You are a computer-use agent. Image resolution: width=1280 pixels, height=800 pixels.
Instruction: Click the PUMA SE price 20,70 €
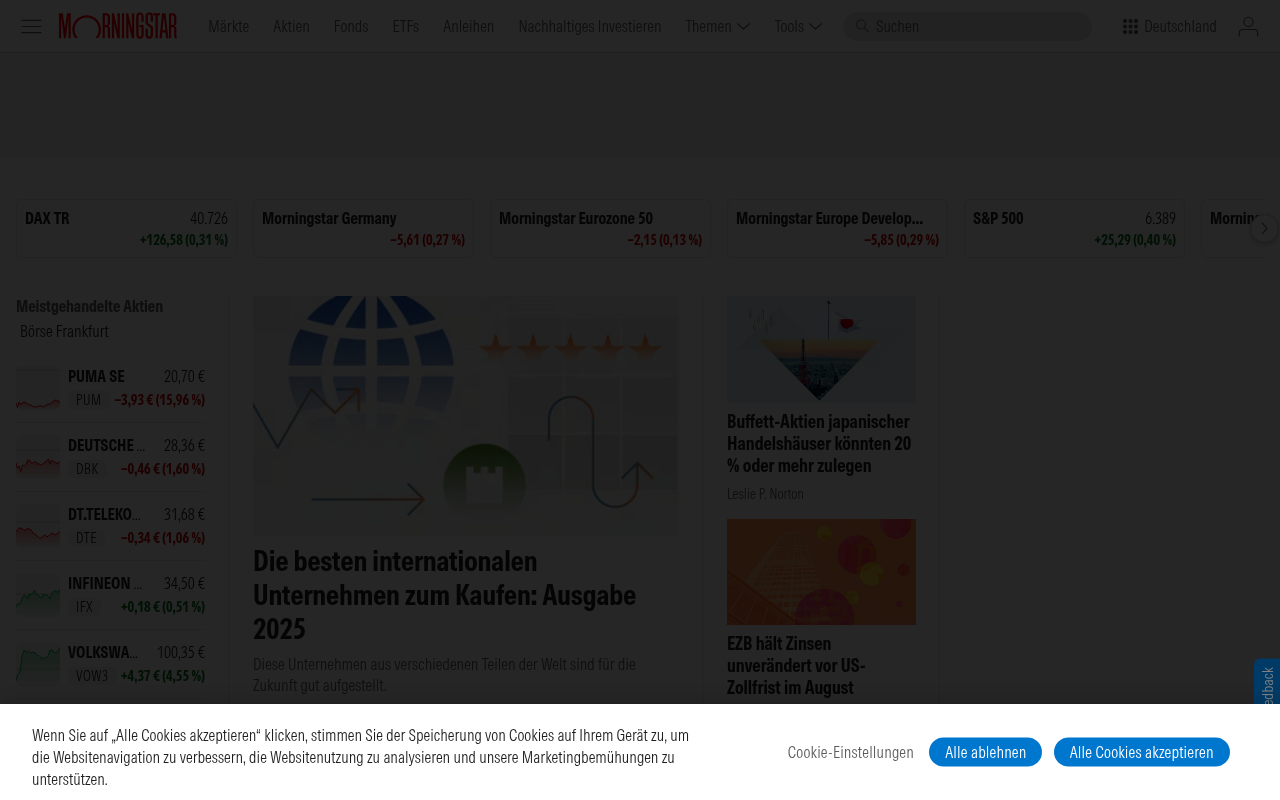[x=184, y=376]
